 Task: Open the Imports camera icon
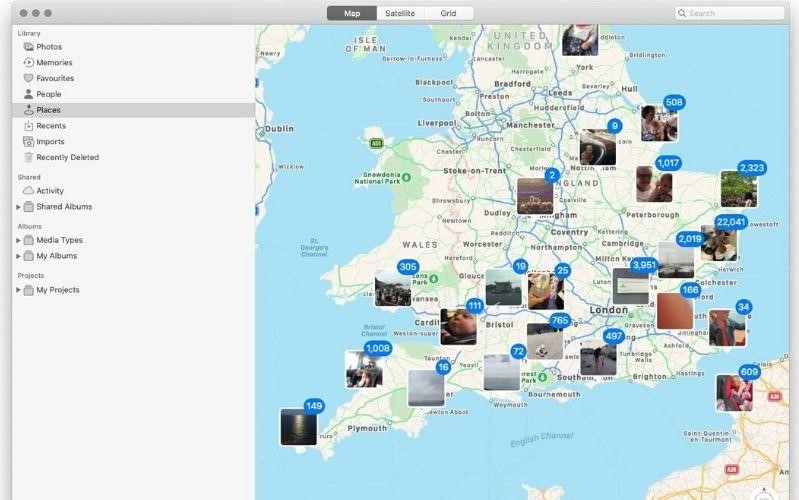[29, 142]
